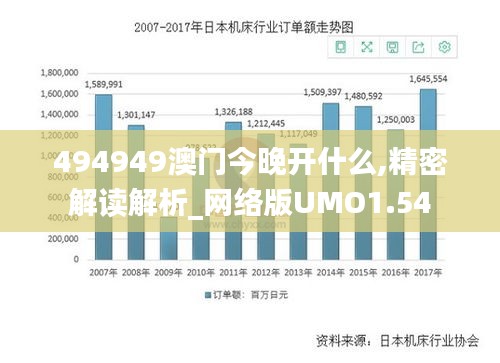Viewport: 500px width, 363px height.
Task: Open the data view document icon
Action: [x=340, y=47]
